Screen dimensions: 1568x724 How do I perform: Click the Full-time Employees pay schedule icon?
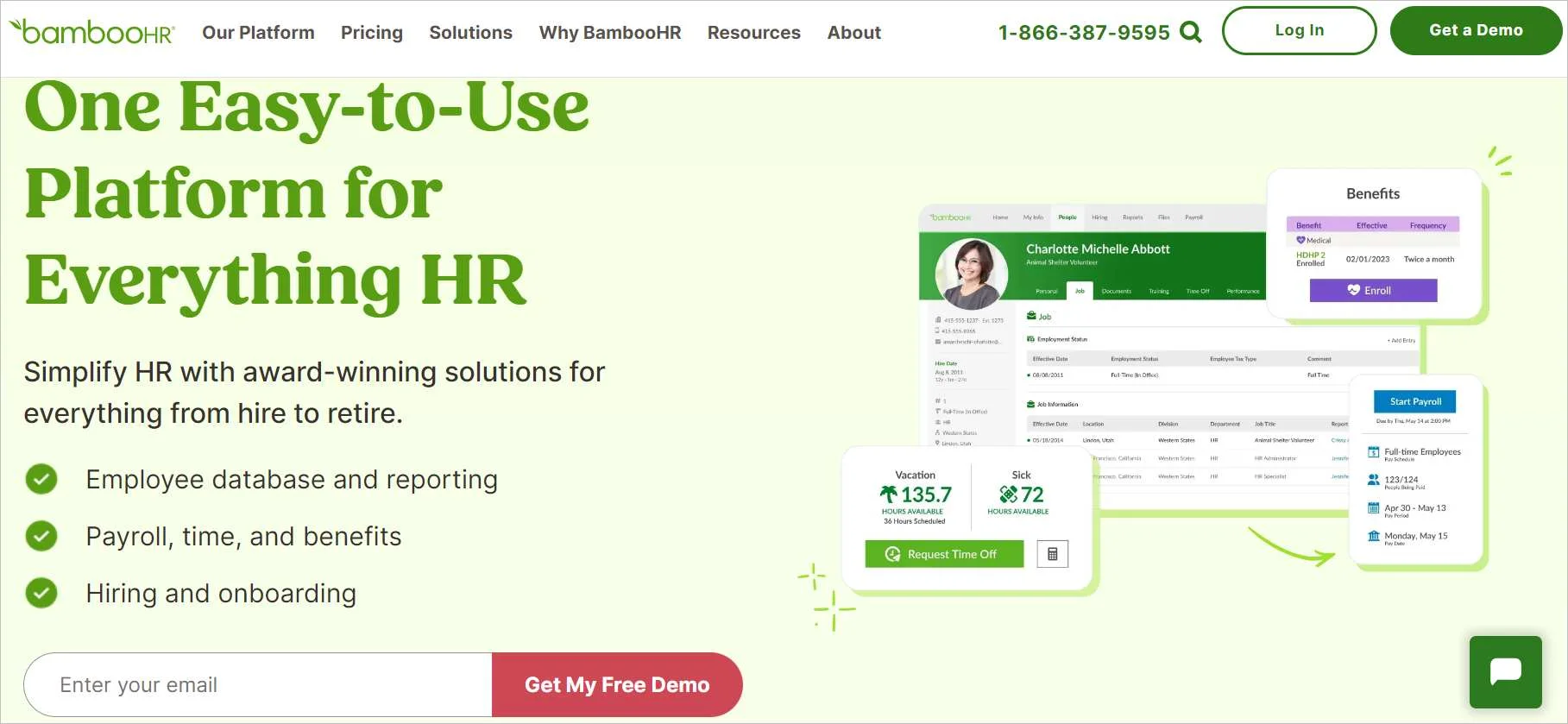click(1373, 452)
